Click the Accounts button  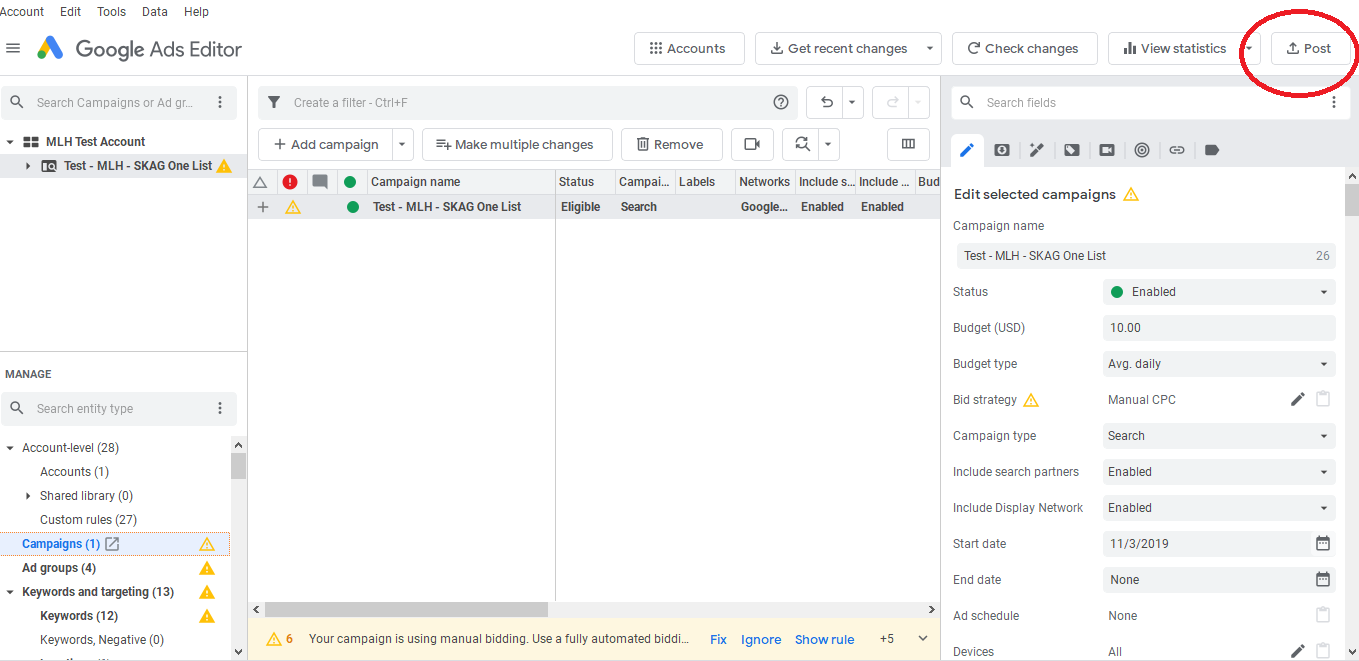pos(689,48)
